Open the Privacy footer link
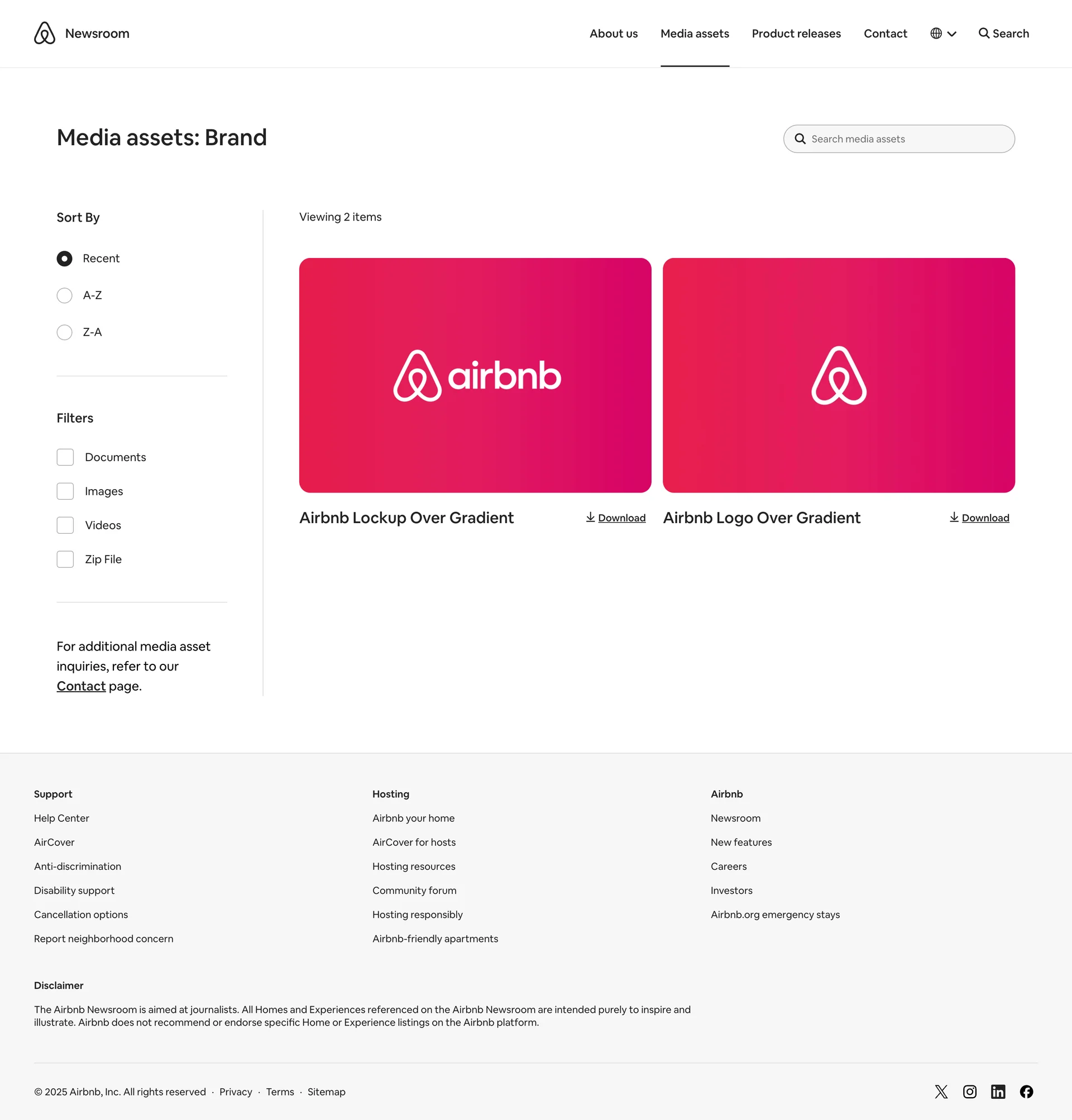The image size is (1072, 1120). click(x=236, y=1092)
